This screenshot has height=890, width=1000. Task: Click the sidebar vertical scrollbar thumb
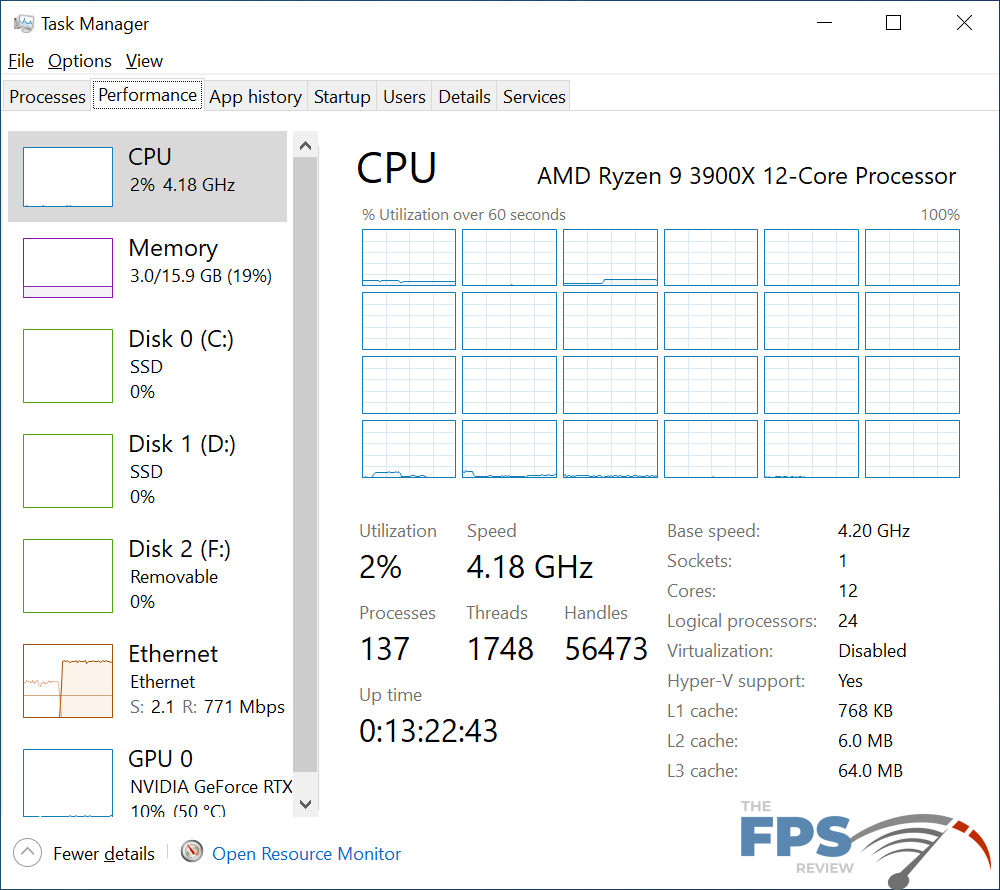click(x=305, y=464)
